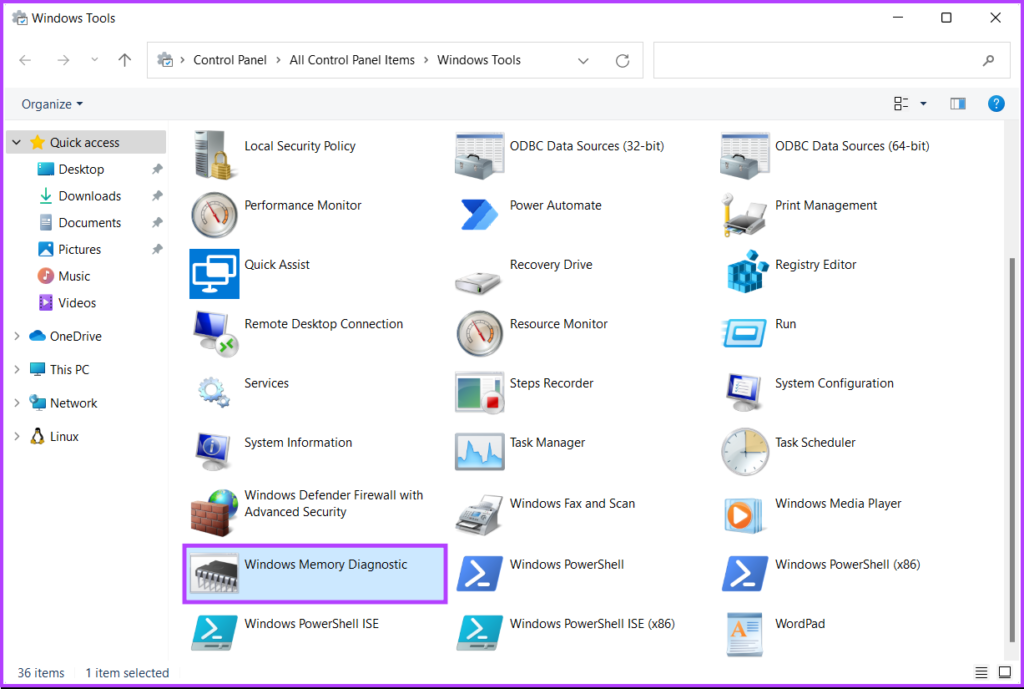Open the Organize menu
Screen dimensions: 1024x689
click(52, 104)
